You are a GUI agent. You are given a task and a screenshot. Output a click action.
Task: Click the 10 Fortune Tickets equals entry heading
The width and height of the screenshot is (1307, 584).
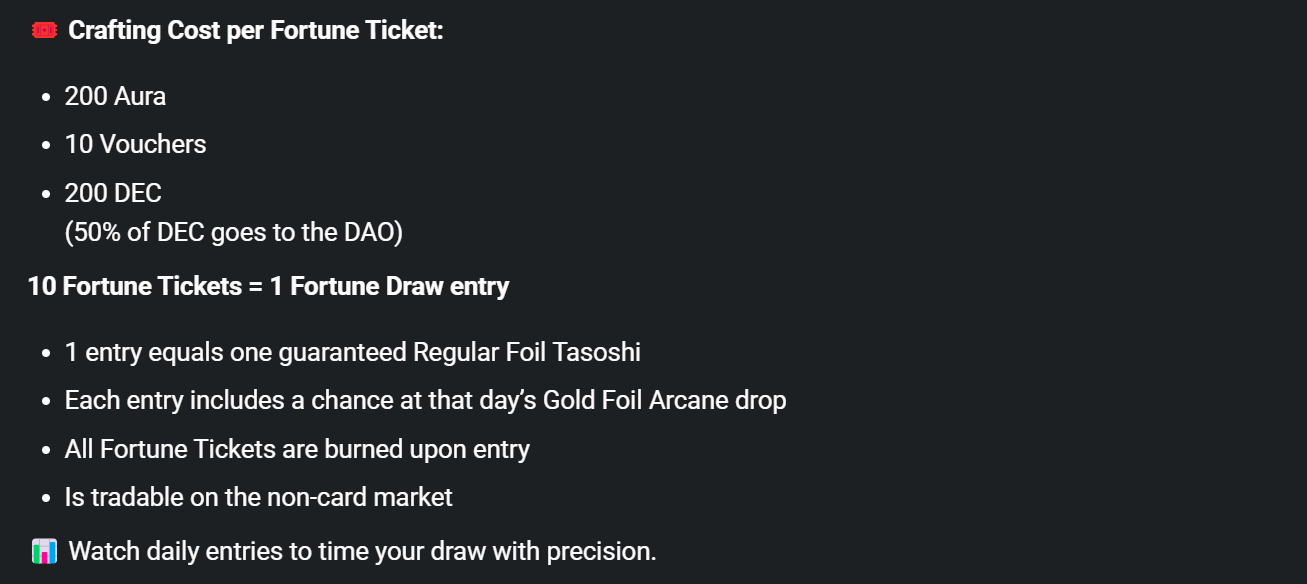[x=269, y=286]
